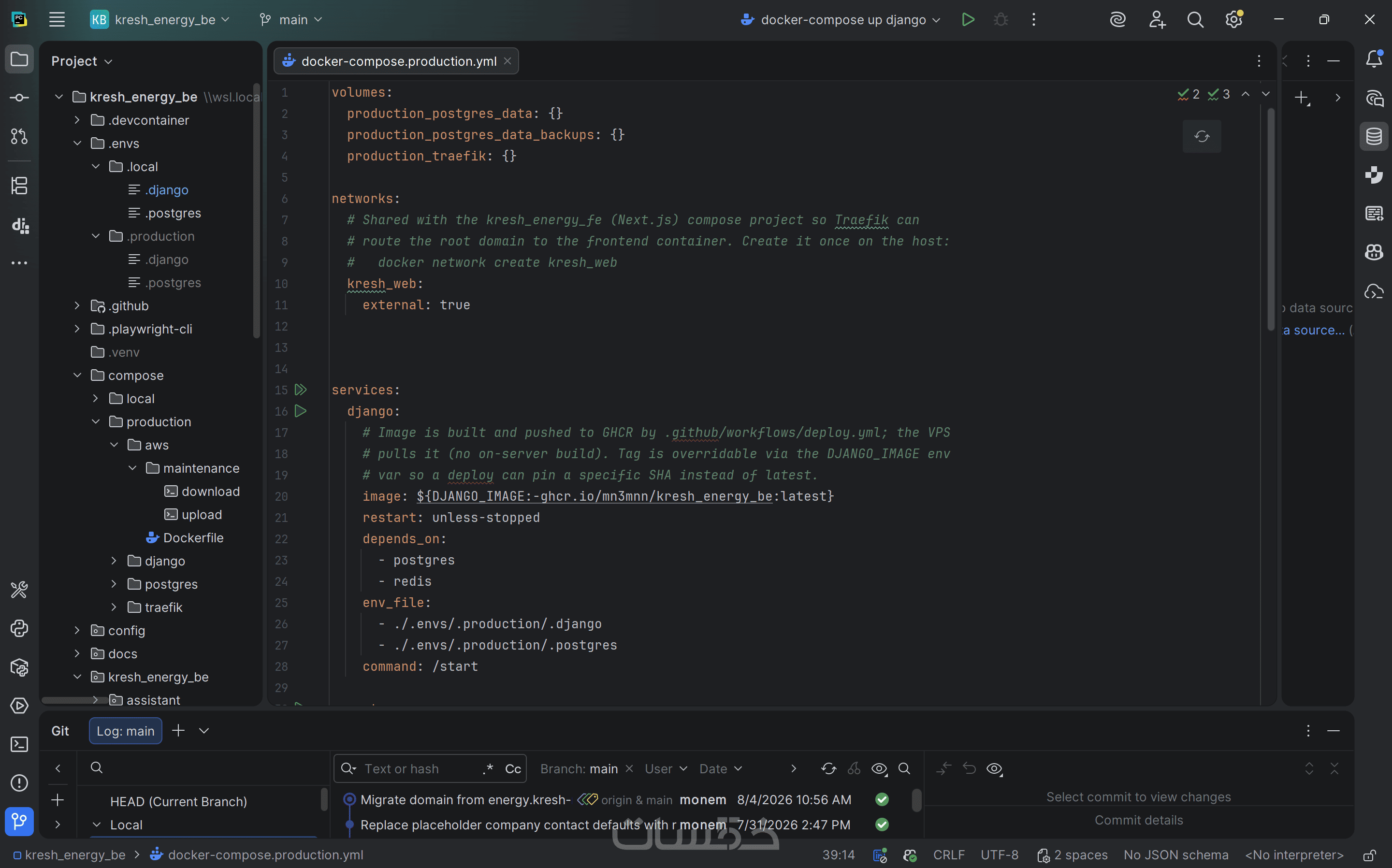Viewport: 1392px width, 868px height.
Task: Open Search Everywhere magnifier in title bar
Action: pos(1195,19)
